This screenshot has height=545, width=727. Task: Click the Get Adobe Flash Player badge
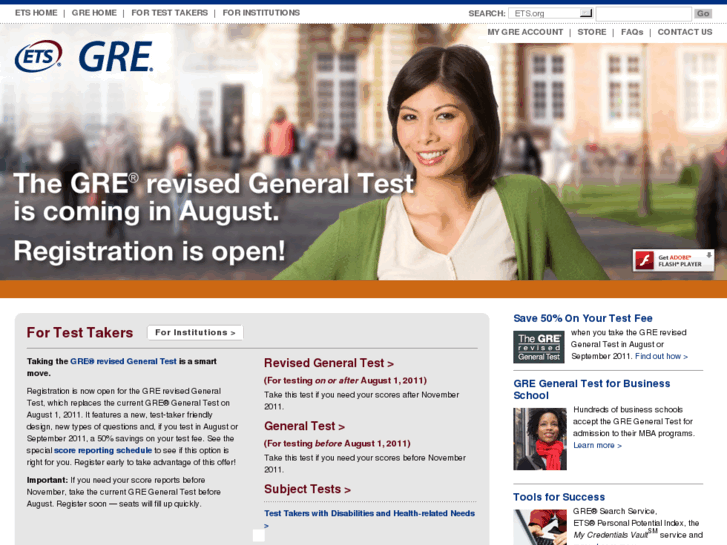[673, 260]
